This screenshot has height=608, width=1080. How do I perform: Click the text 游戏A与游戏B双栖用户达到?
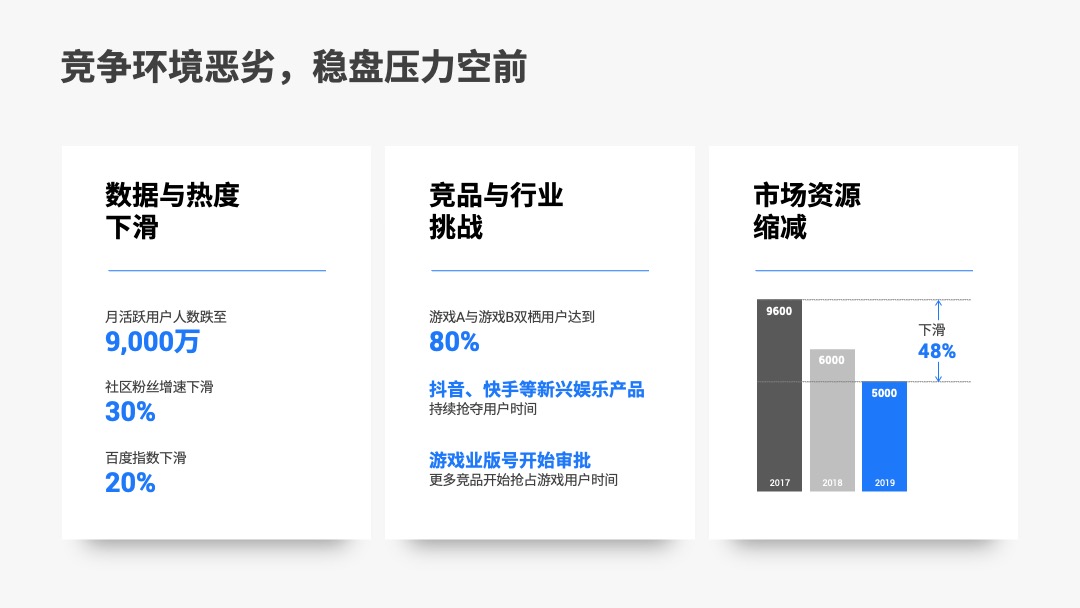tap(512, 317)
